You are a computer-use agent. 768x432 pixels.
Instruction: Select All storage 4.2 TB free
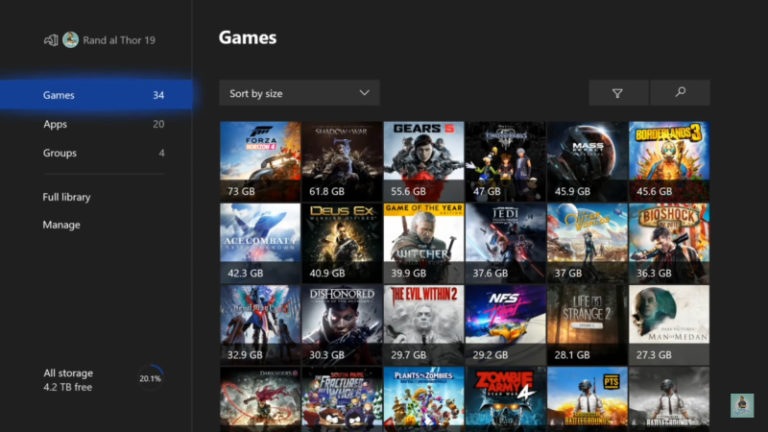[x=68, y=380]
